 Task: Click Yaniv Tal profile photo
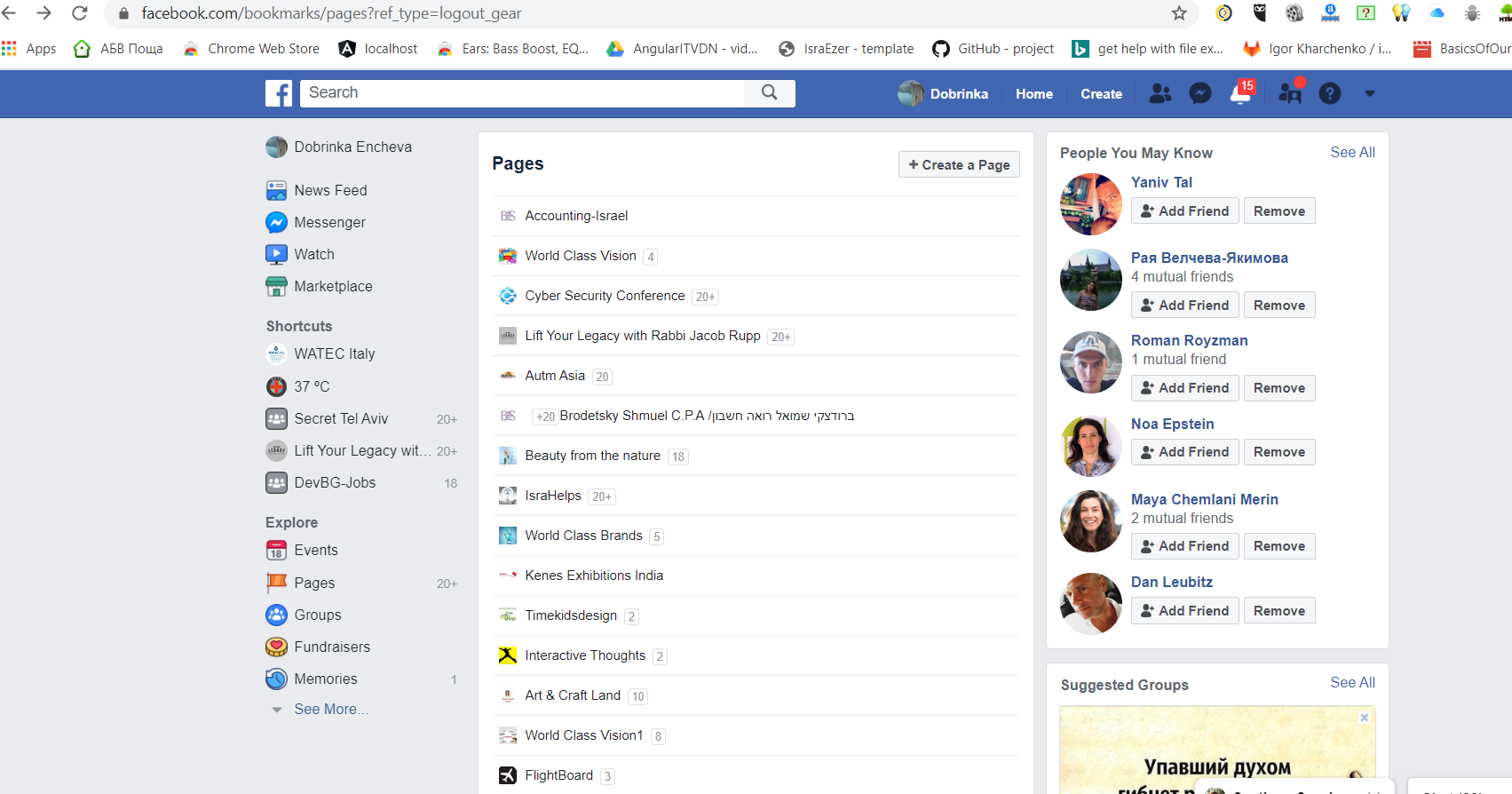coord(1091,204)
